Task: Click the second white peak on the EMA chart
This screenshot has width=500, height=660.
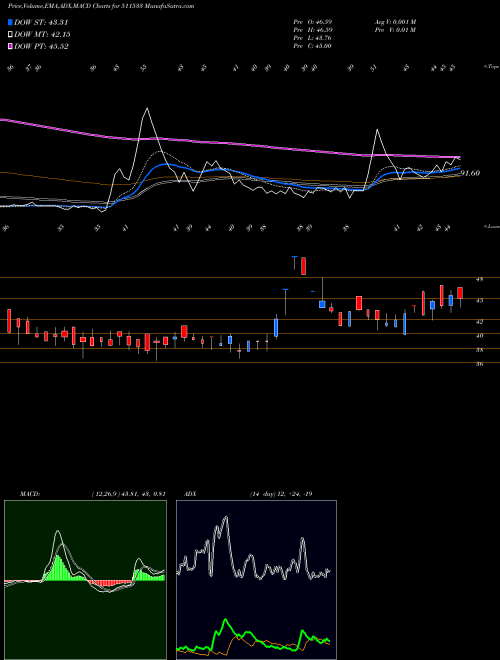Action: pyautogui.click(x=377, y=130)
